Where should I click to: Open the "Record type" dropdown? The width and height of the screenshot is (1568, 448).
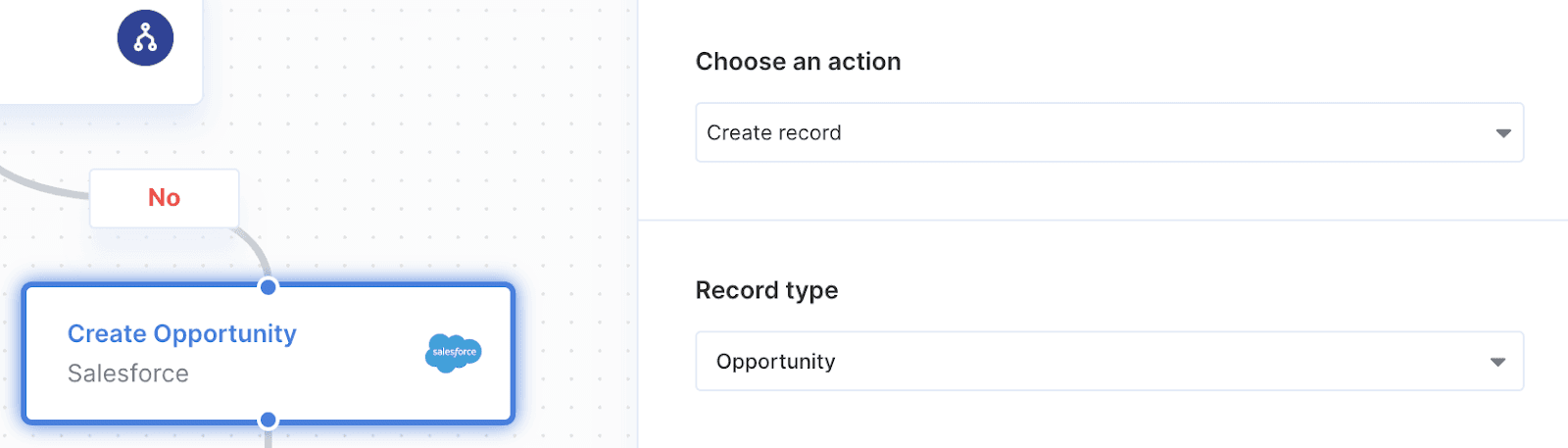(1108, 362)
